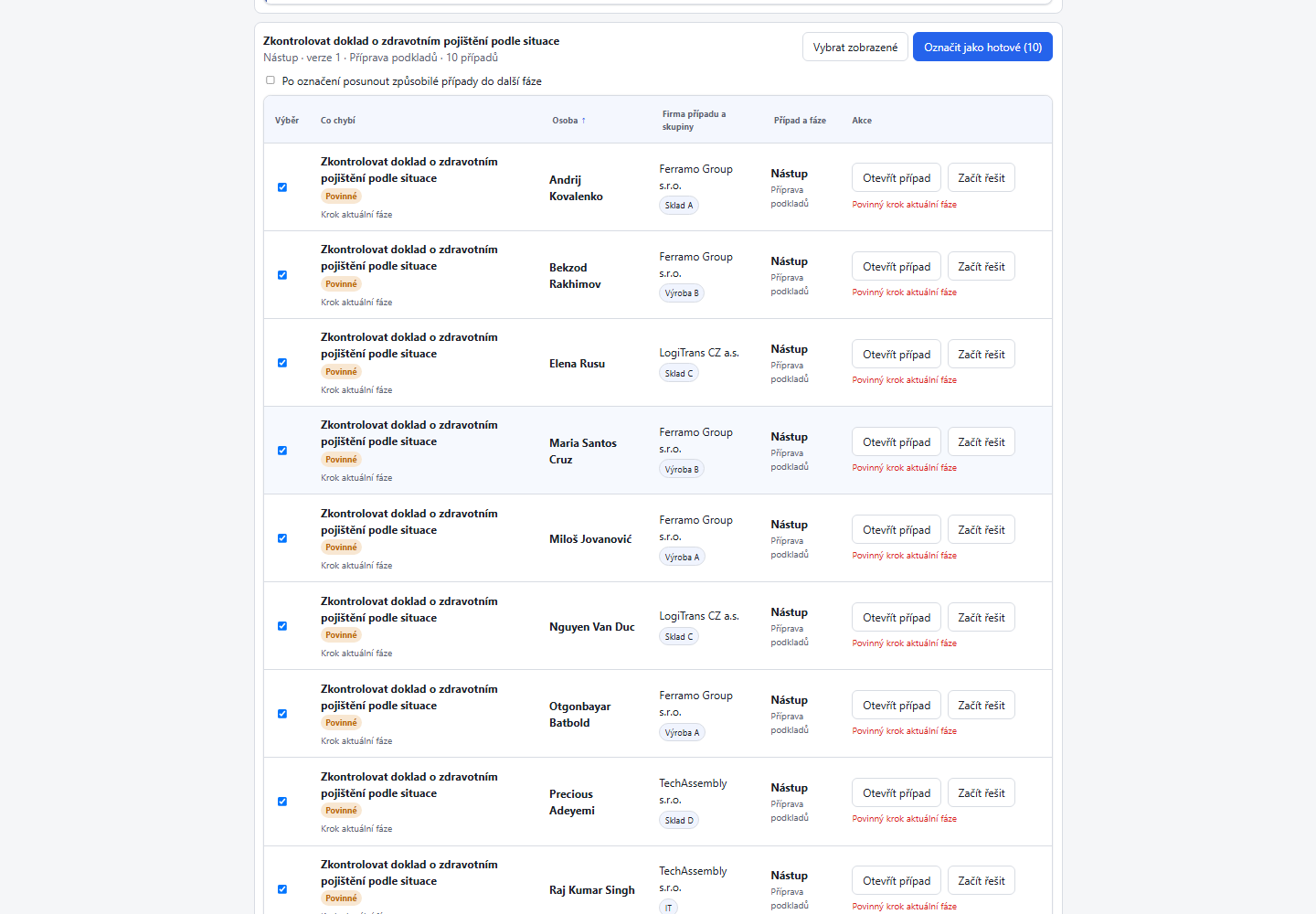Select the 'Výroba A' tag for Miloš Jovanović
1316x914 pixels.
682,557
